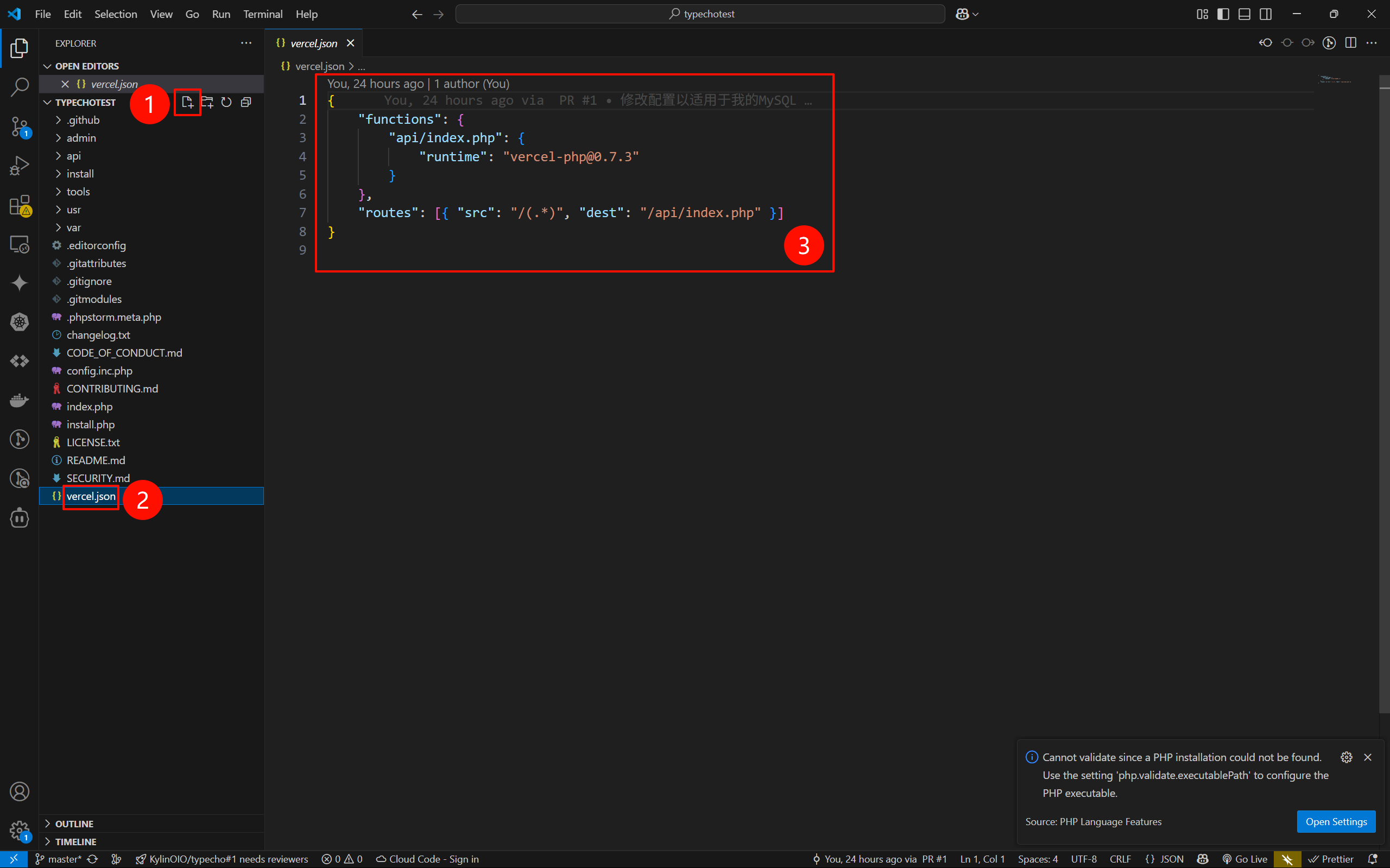Open the Run and Debug view
Viewport: 1390px width, 868px height.
pos(20,166)
